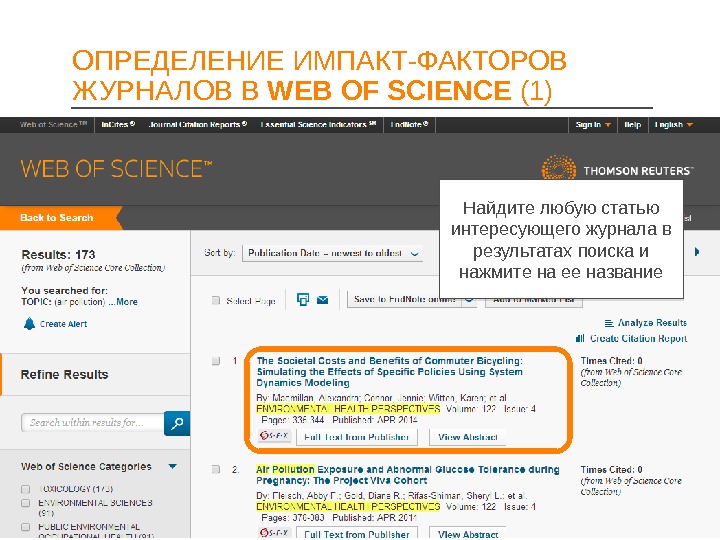Click the Thomson Reuters logo
The height and width of the screenshot is (540, 720).
(x=617, y=168)
